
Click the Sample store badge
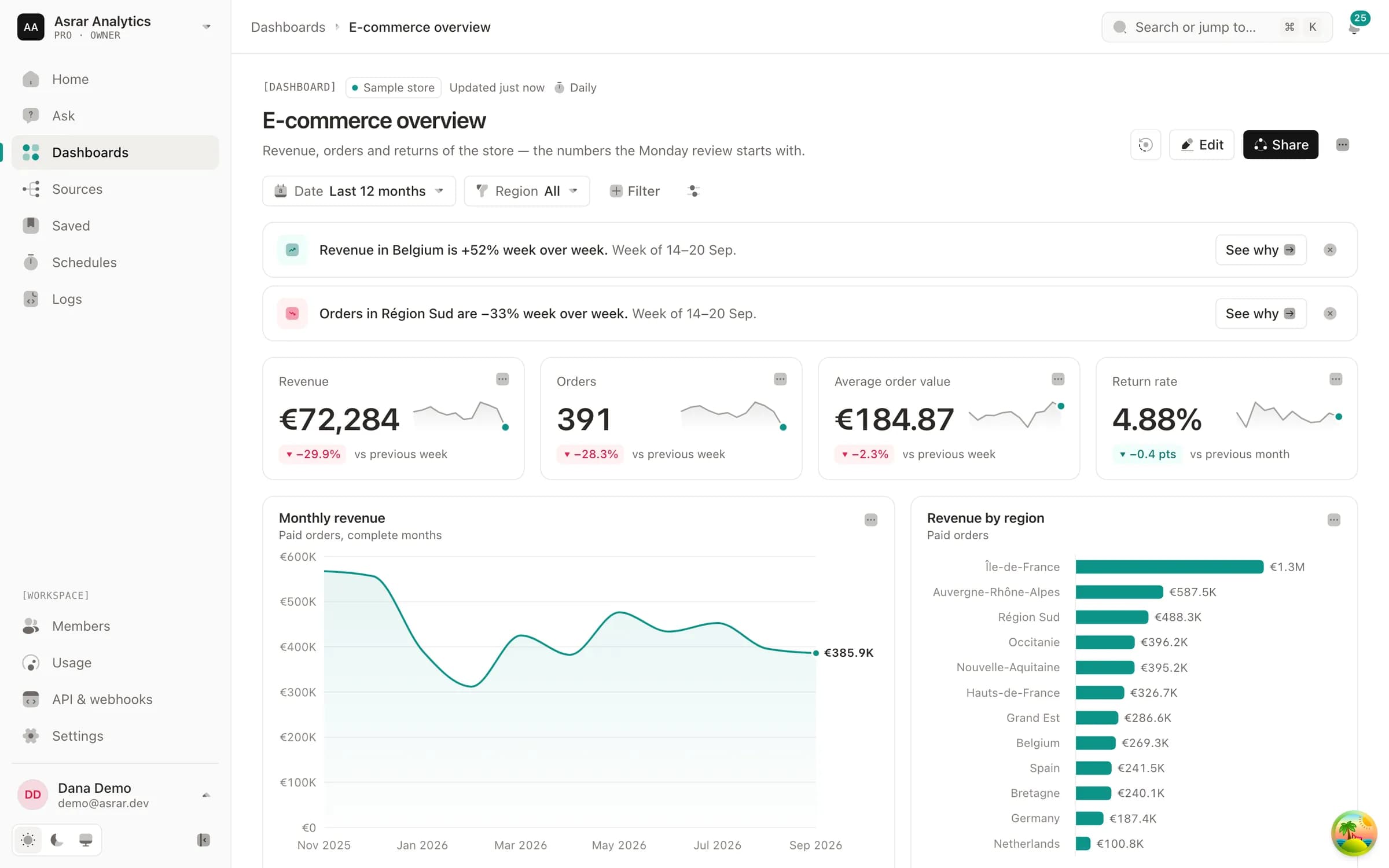click(393, 87)
